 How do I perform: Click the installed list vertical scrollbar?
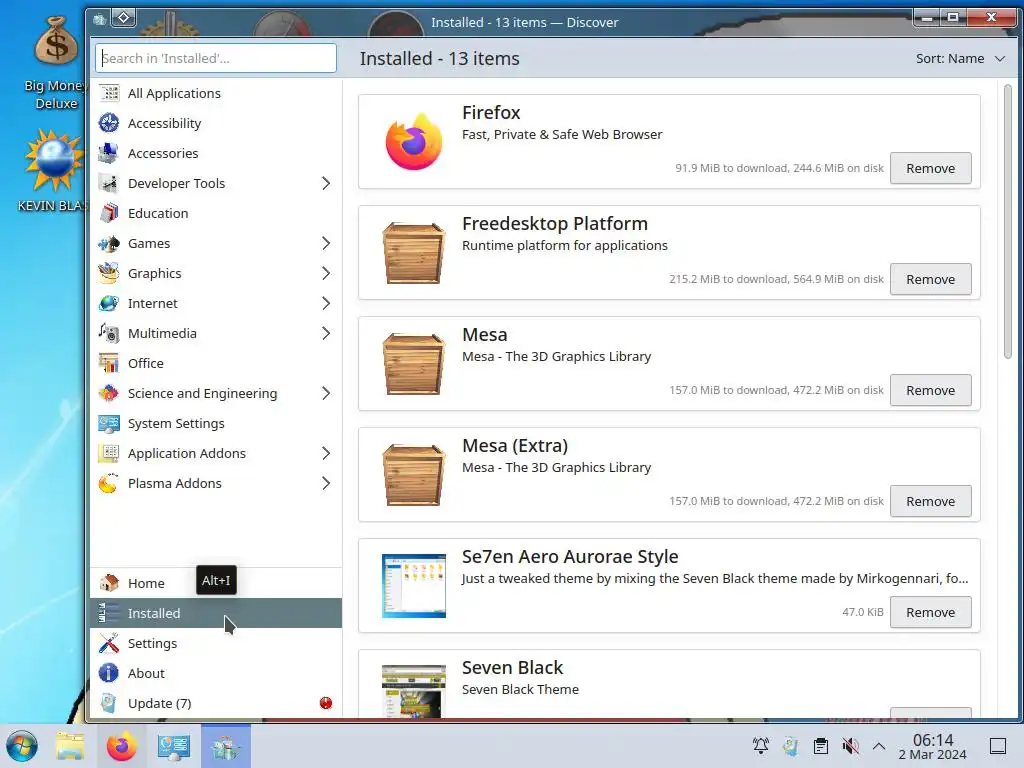point(1008,222)
